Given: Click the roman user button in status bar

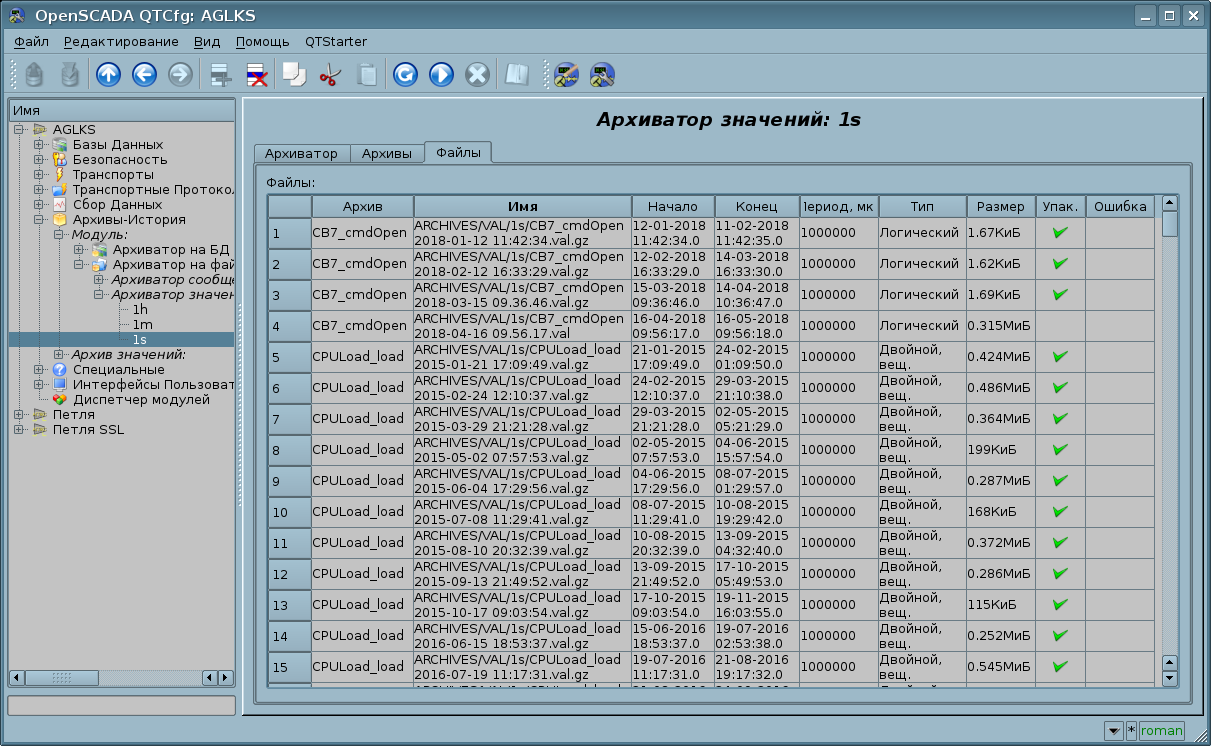Looking at the screenshot, I should [x=1161, y=731].
